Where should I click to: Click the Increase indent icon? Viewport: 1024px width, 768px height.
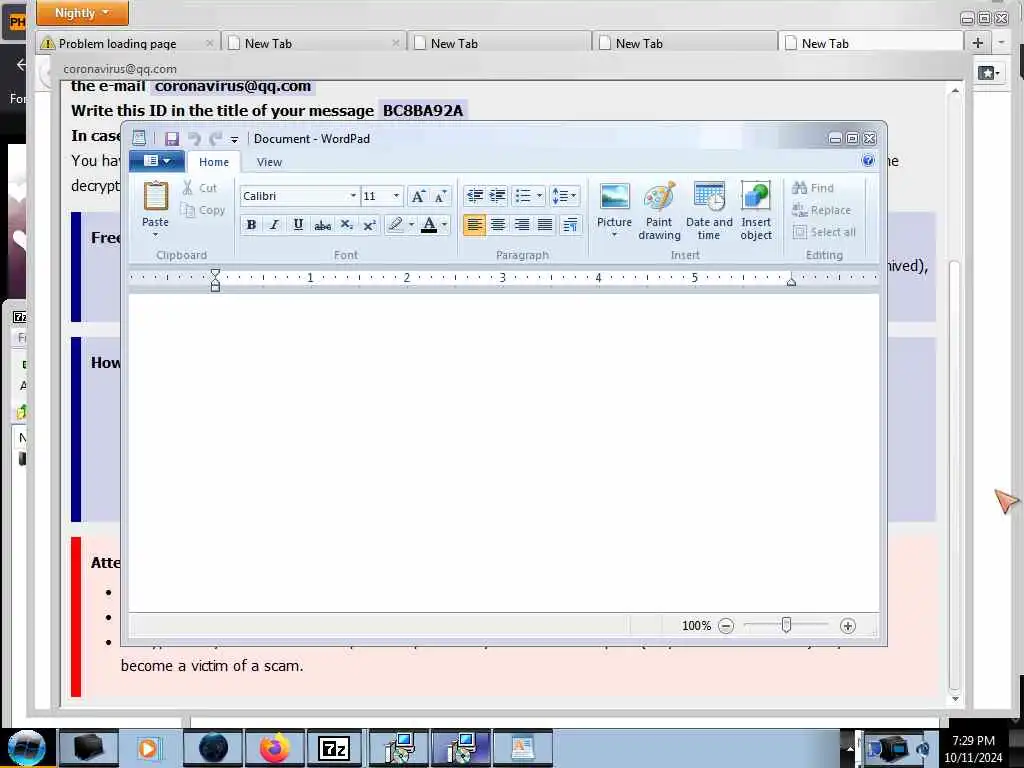pyautogui.click(x=498, y=195)
